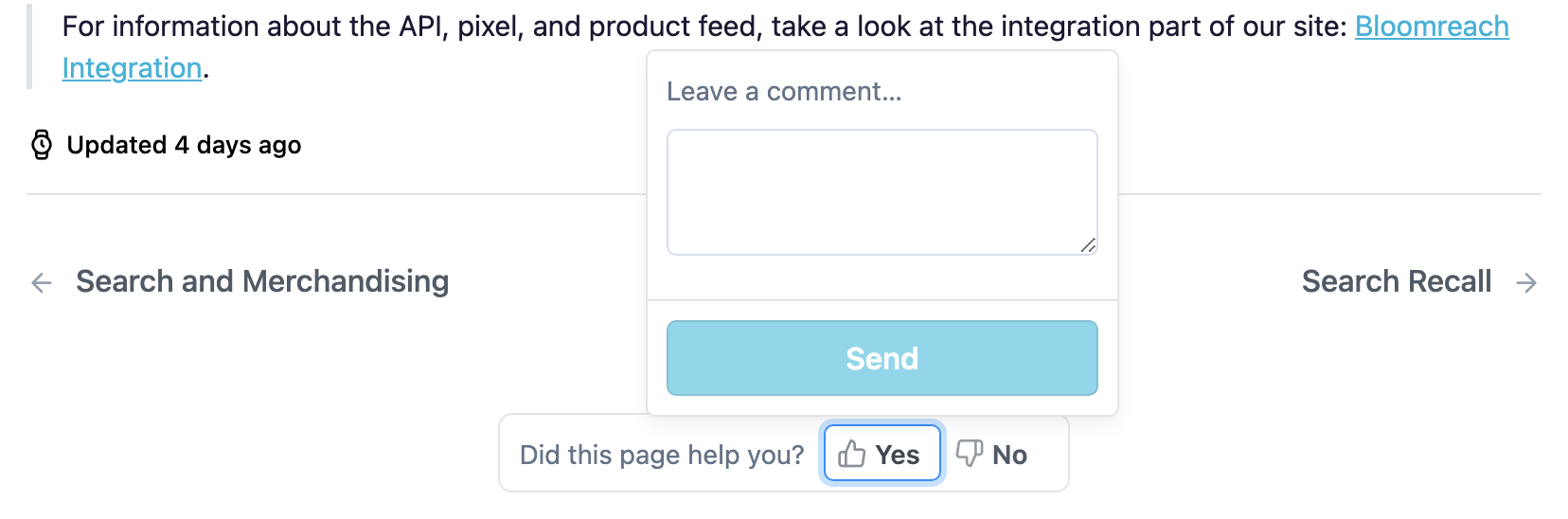Viewport: 1568px width, 519px height.
Task: Click the right arrow next-page icon
Action: 1525,282
